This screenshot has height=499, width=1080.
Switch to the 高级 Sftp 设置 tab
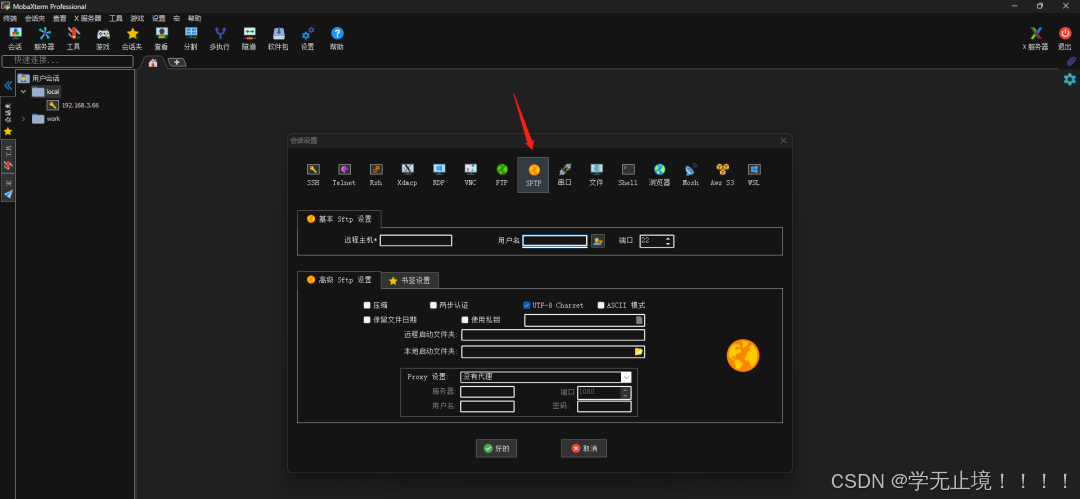pos(339,280)
